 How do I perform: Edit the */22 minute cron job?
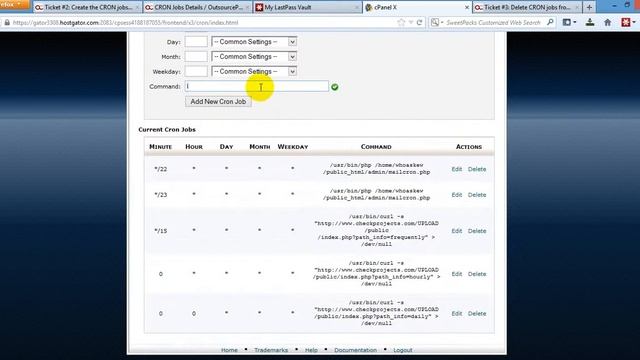click(457, 169)
